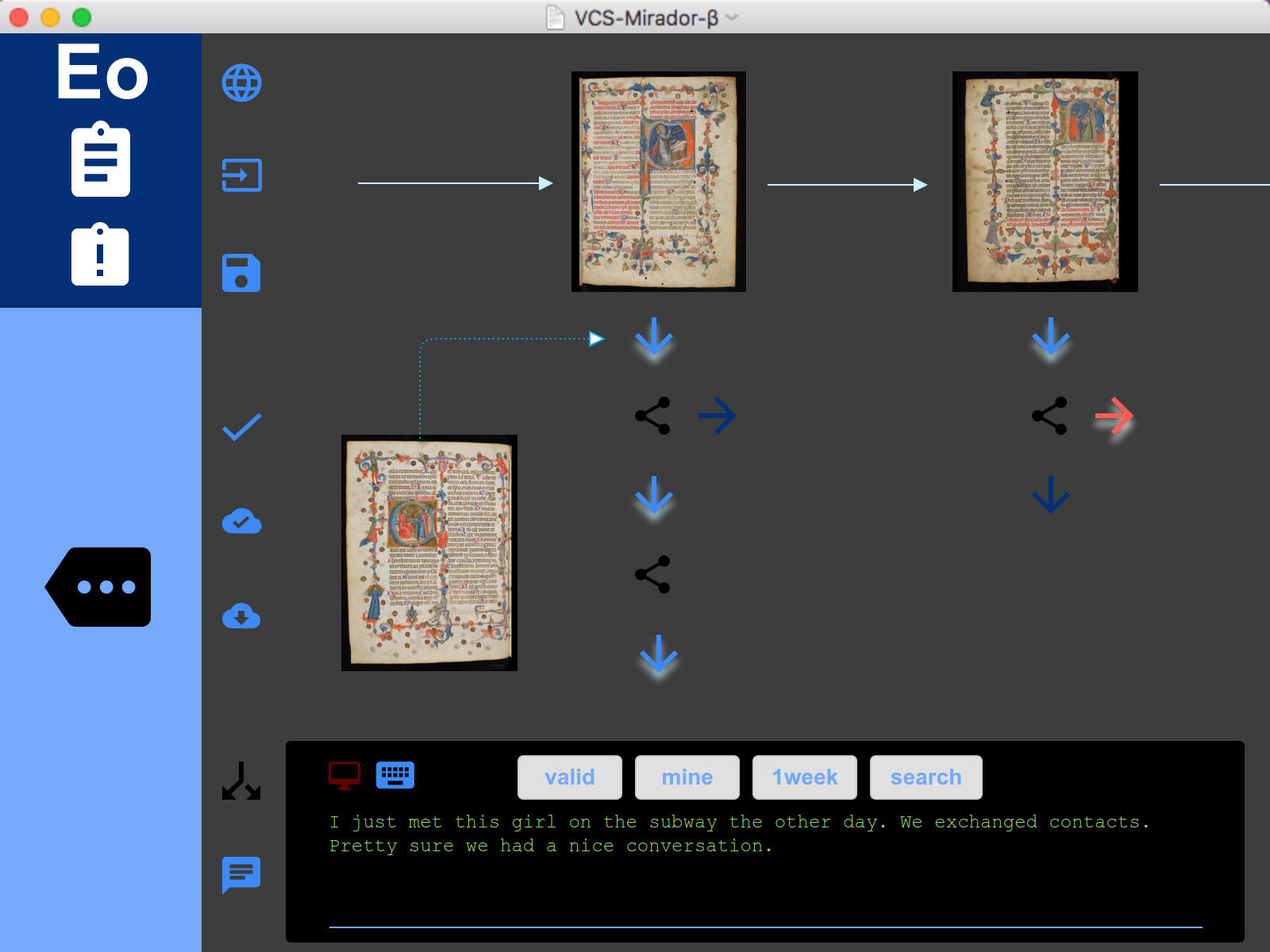Click the merge branch icon

241,781
